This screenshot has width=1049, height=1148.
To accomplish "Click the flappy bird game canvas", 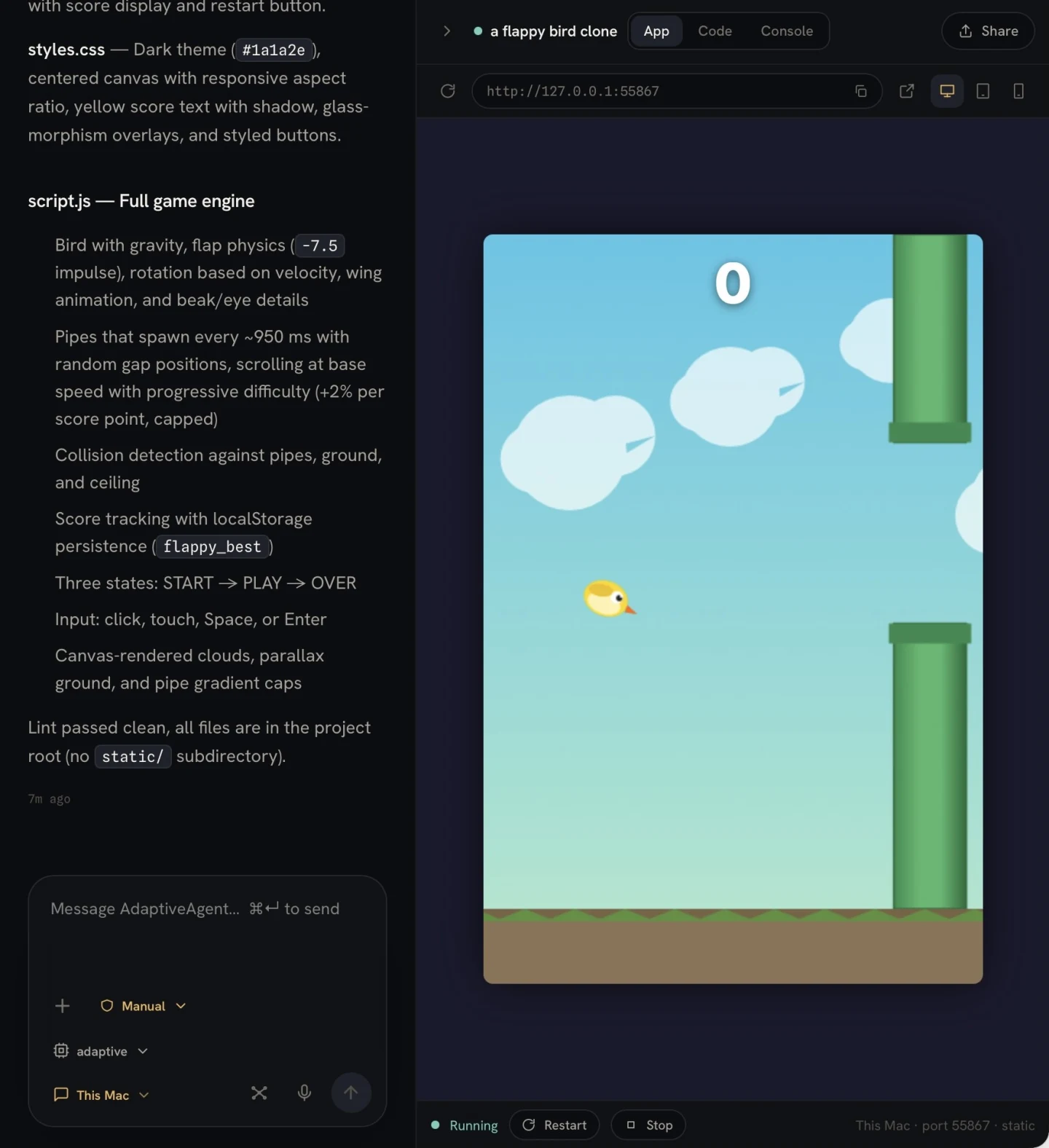I will (x=733, y=609).
